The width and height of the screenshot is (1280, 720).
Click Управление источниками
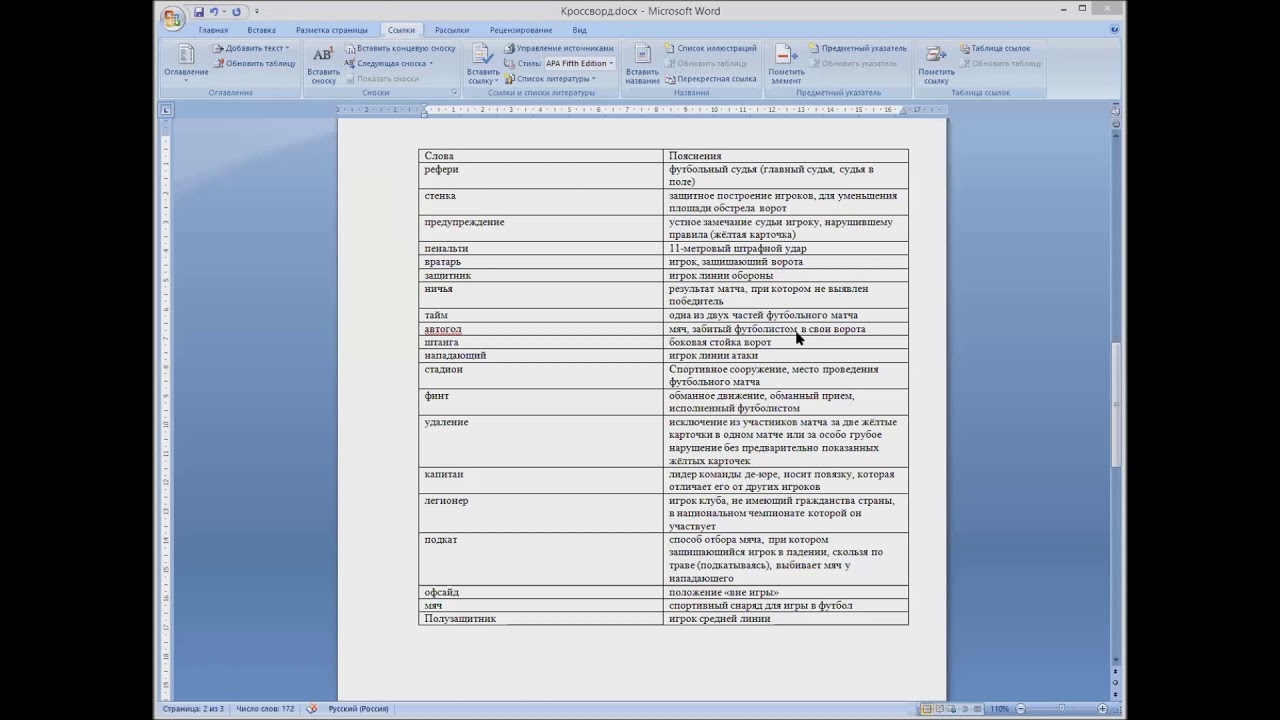point(559,48)
